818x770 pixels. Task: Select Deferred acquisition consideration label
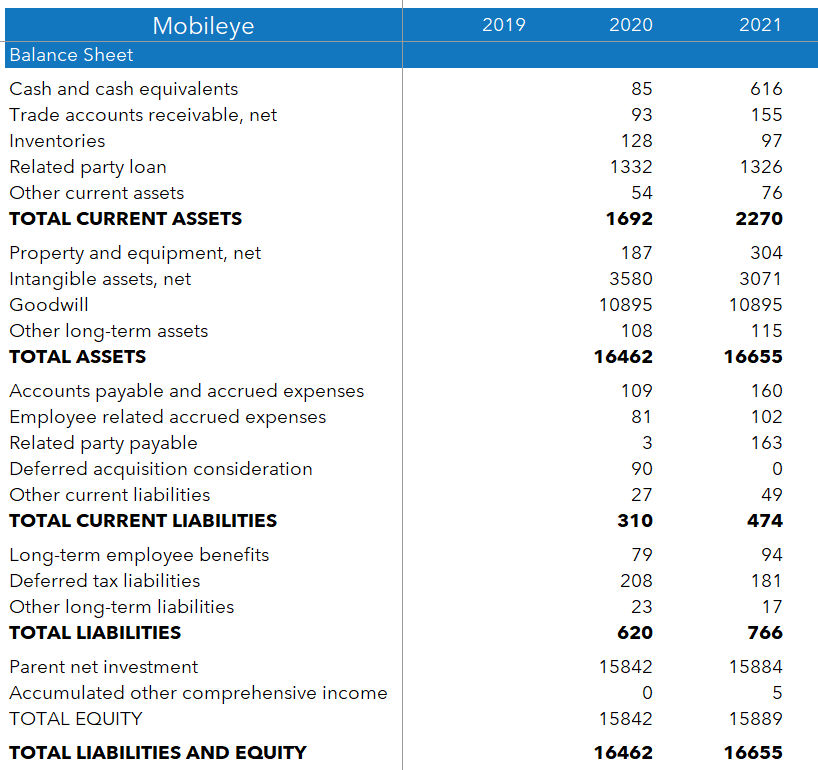coord(161,470)
